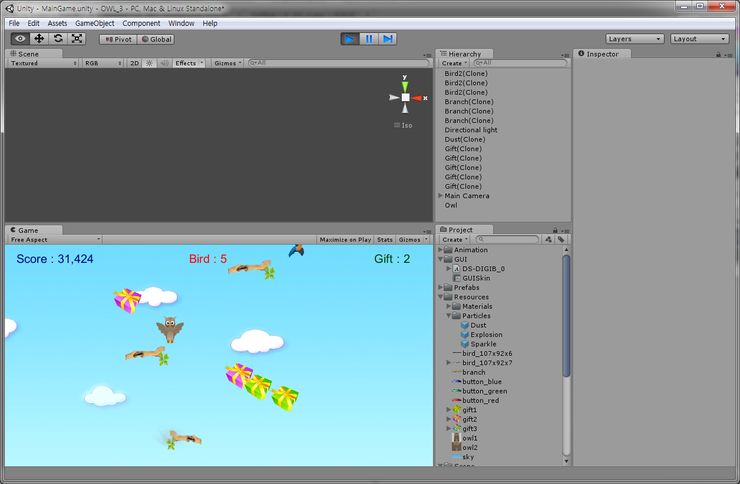This screenshot has width=740, height=484.
Task: Open Project Create dropdown
Action: point(455,240)
